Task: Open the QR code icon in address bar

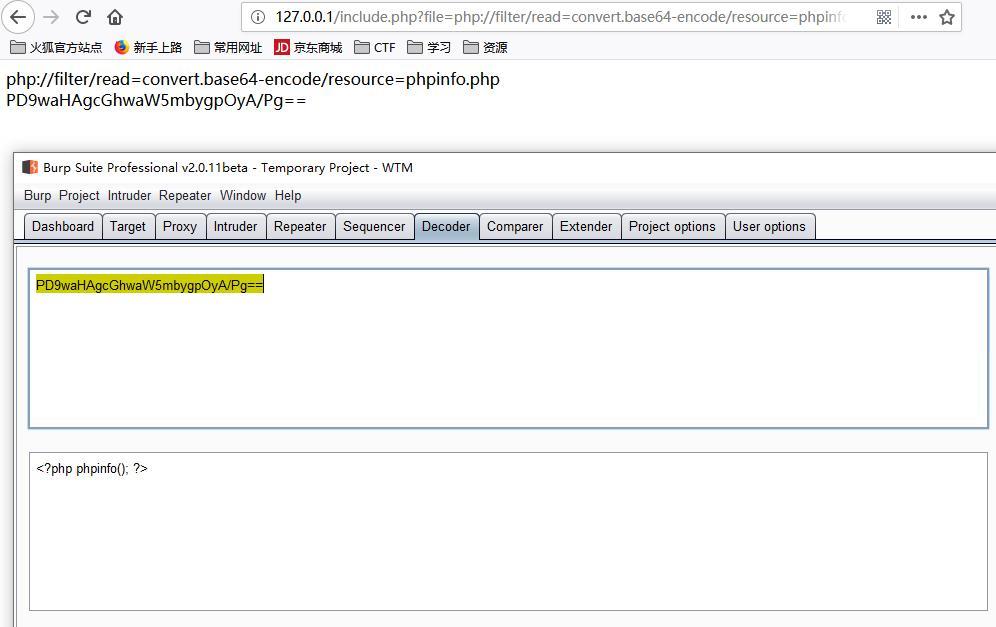Action: point(884,17)
